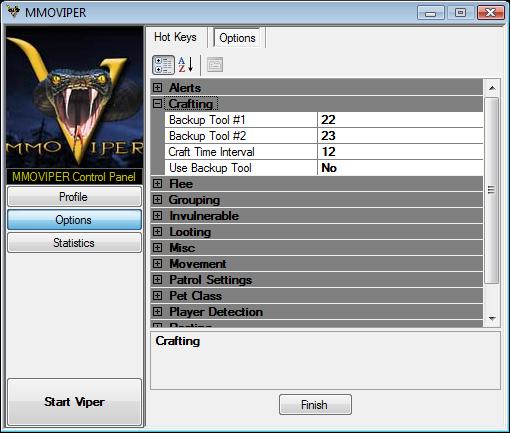The height and width of the screenshot is (433, 510).
Task: Click the MMOVIPER title bar icon
Action: click(14, 12)
